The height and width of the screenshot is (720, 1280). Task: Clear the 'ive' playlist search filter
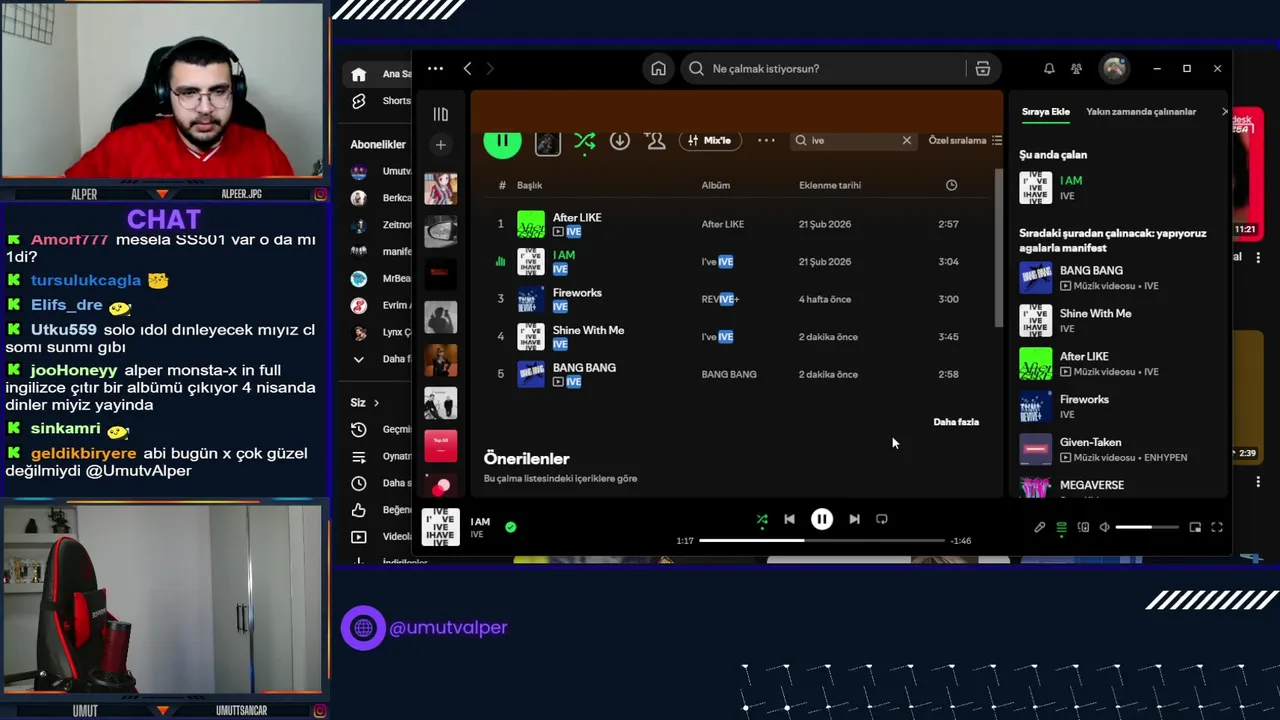(907, 141)
